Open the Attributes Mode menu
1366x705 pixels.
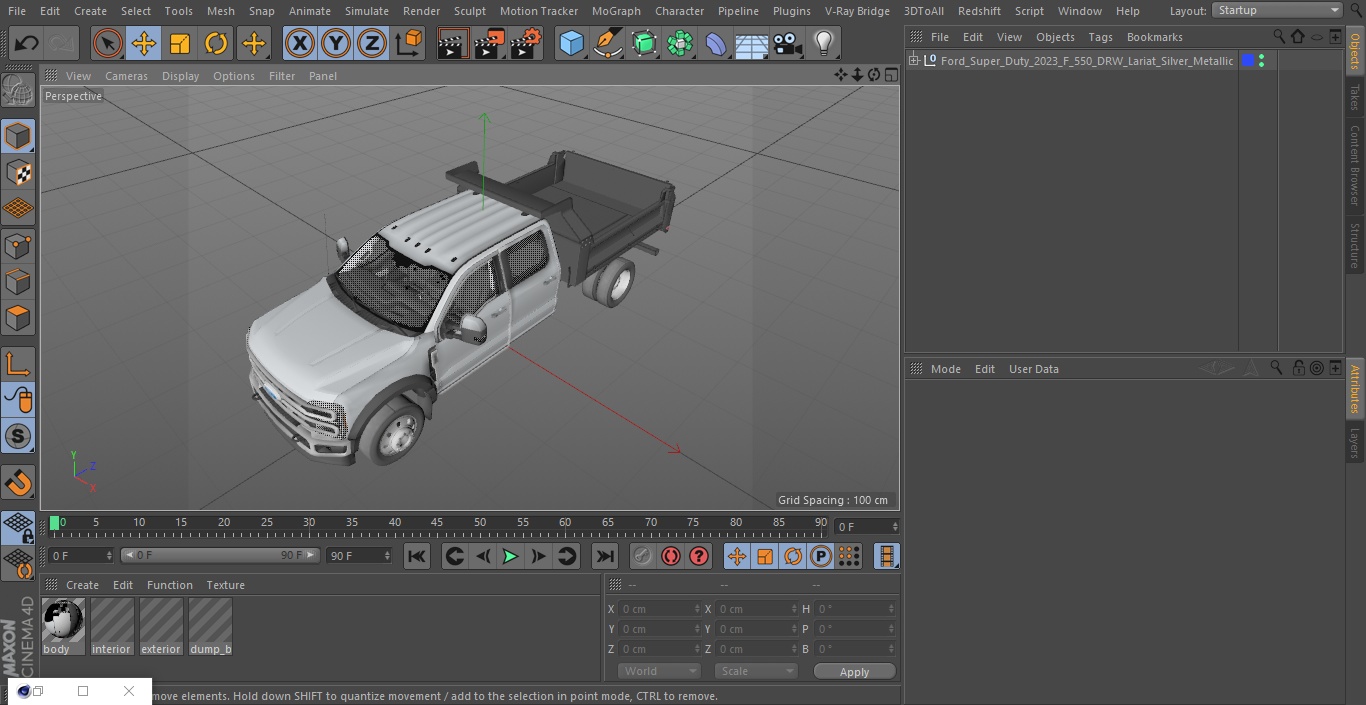[945, 369]
